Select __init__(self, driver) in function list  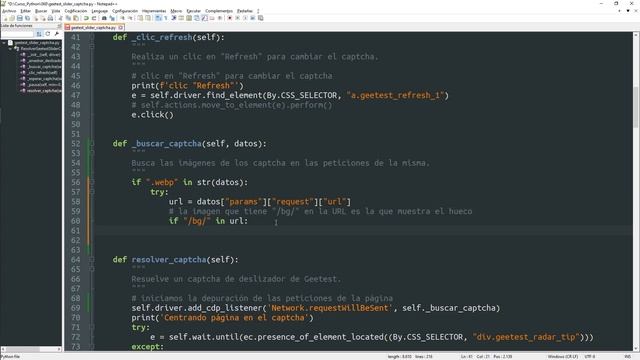[44, 55]
